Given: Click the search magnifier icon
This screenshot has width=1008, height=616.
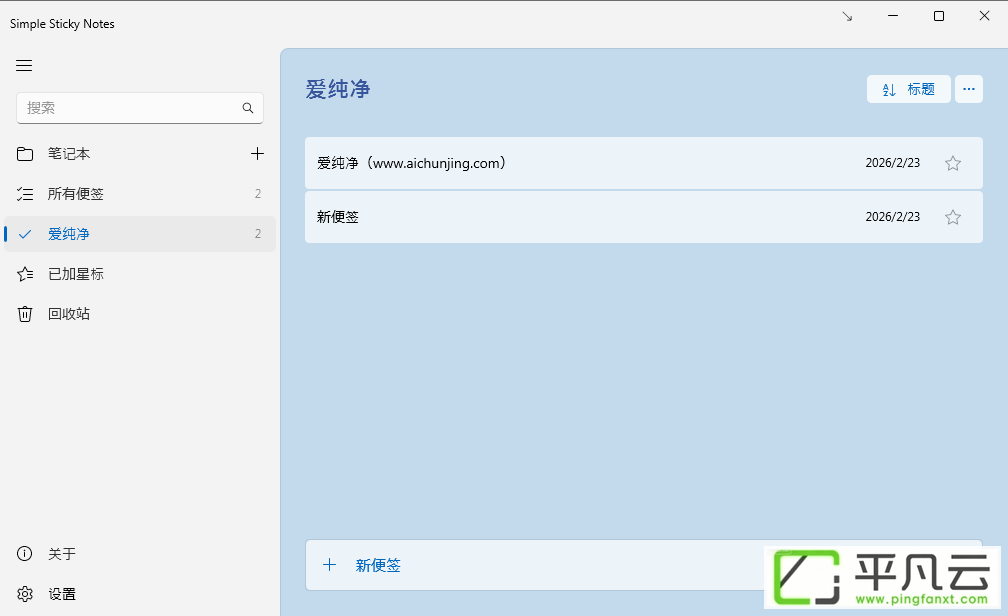Looking at the screenshot, I should (248, 108).
